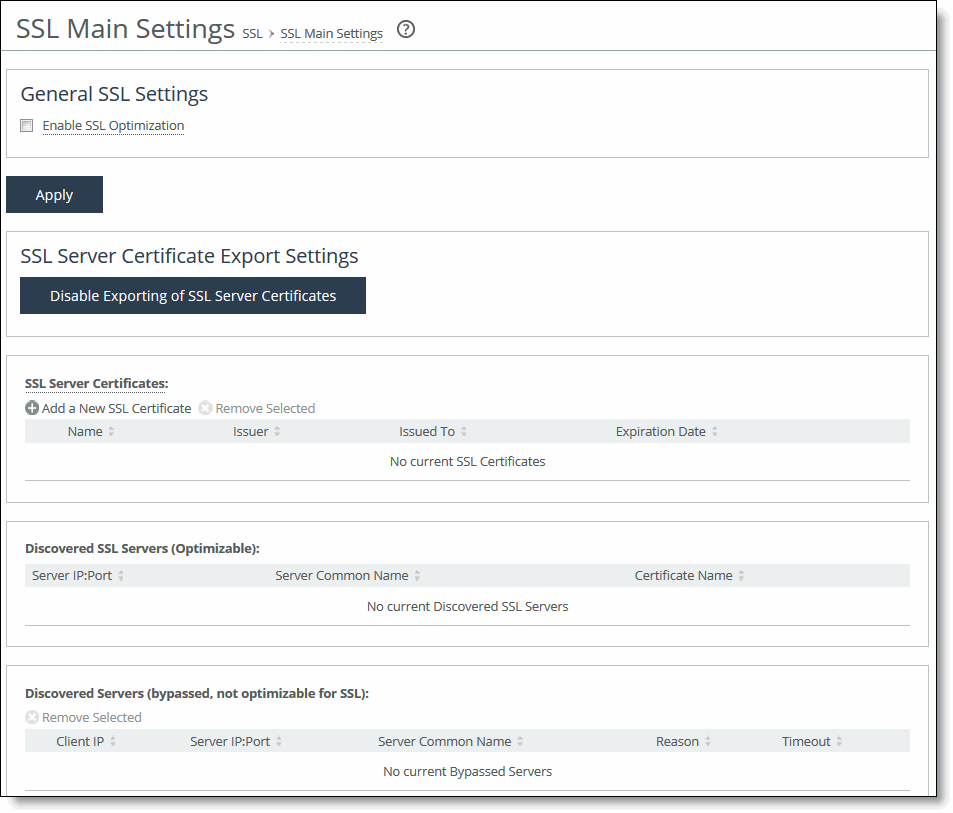Sort the Issued To column of SSL certificates
Image resolution: width=953 pixels, height=813 pixels.
pyautogui.click(x=464, y=431)
